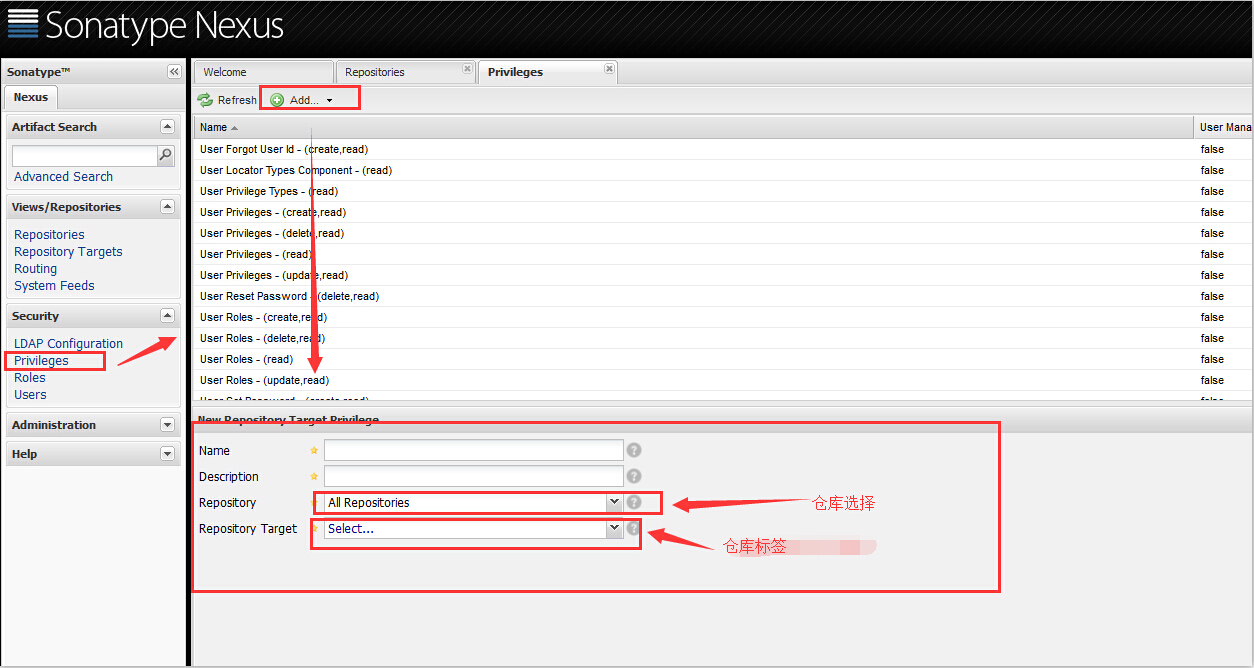
Task: Select the Nexus sidebar tab
Action: pos(31,97)
